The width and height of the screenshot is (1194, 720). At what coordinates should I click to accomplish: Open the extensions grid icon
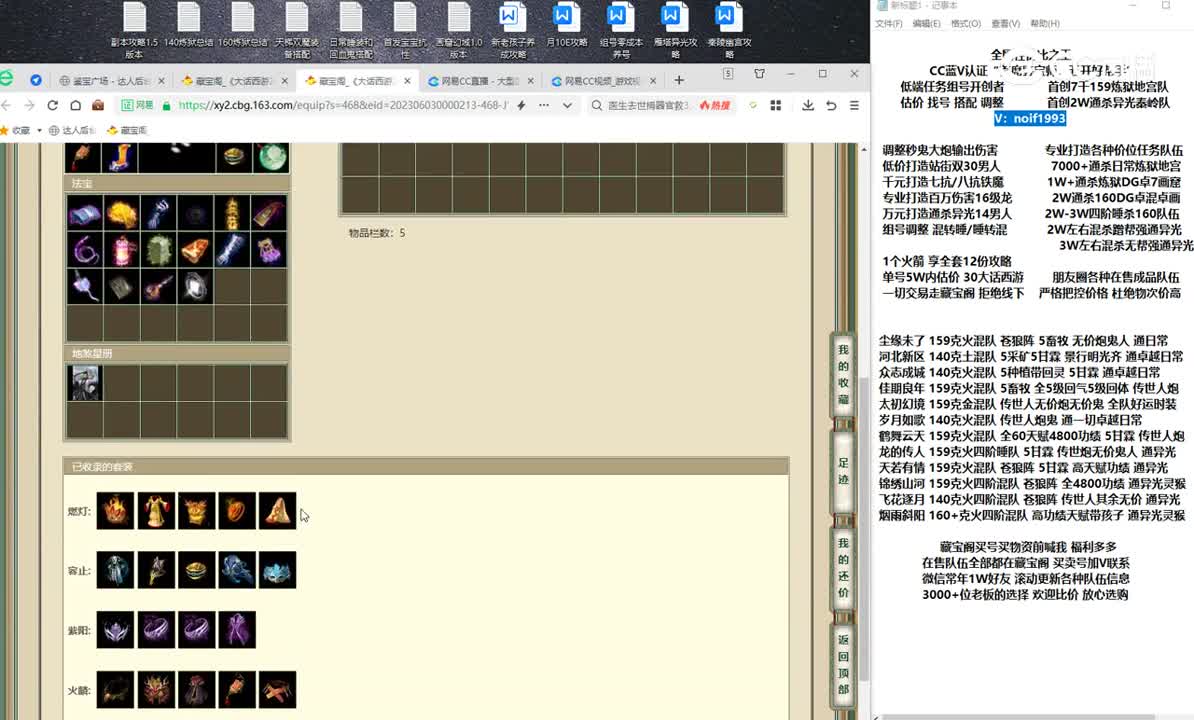[x=776, y=105]
